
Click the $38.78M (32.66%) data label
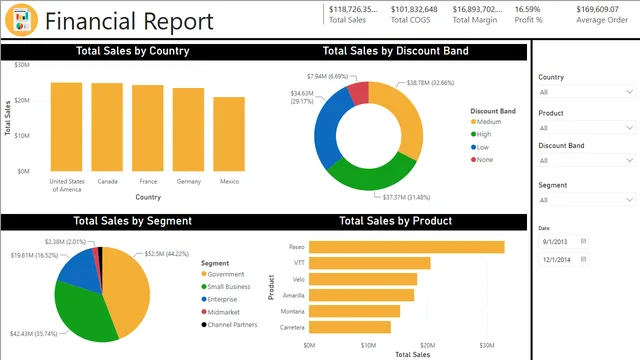coord(430,83)
